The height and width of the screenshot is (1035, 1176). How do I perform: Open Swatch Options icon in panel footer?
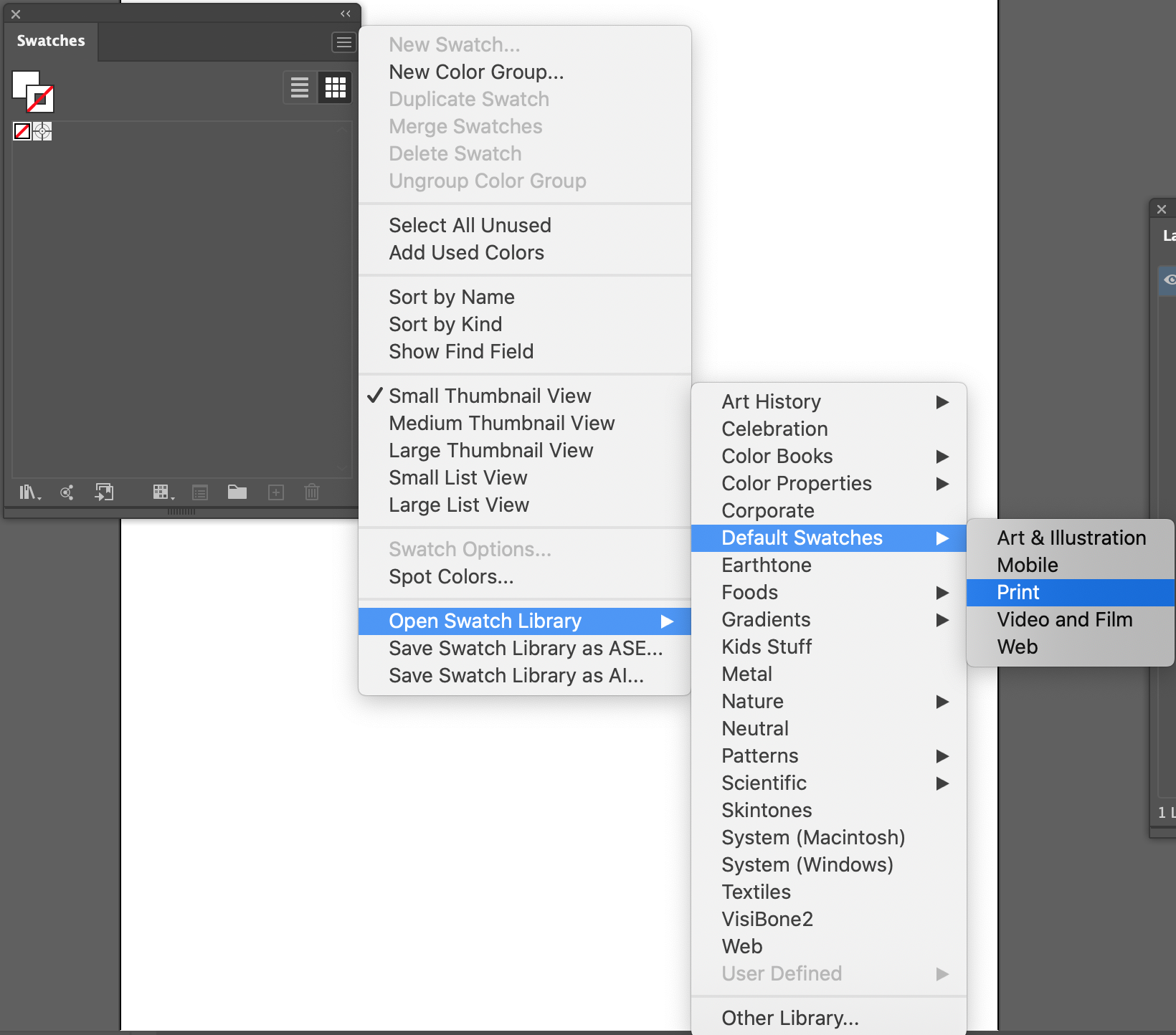(200, 492)
